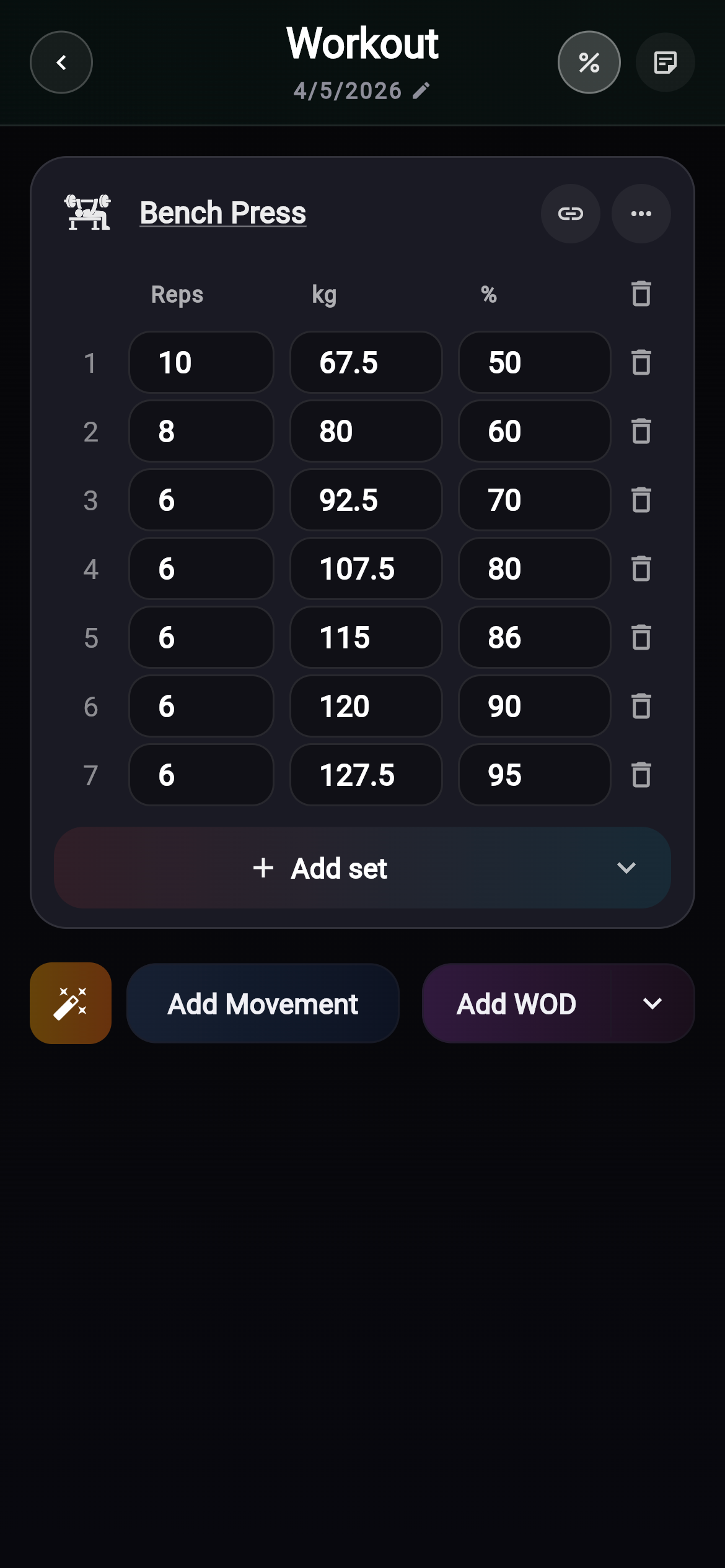
Task: Open the Bench Press movement link
Action: 222,213
